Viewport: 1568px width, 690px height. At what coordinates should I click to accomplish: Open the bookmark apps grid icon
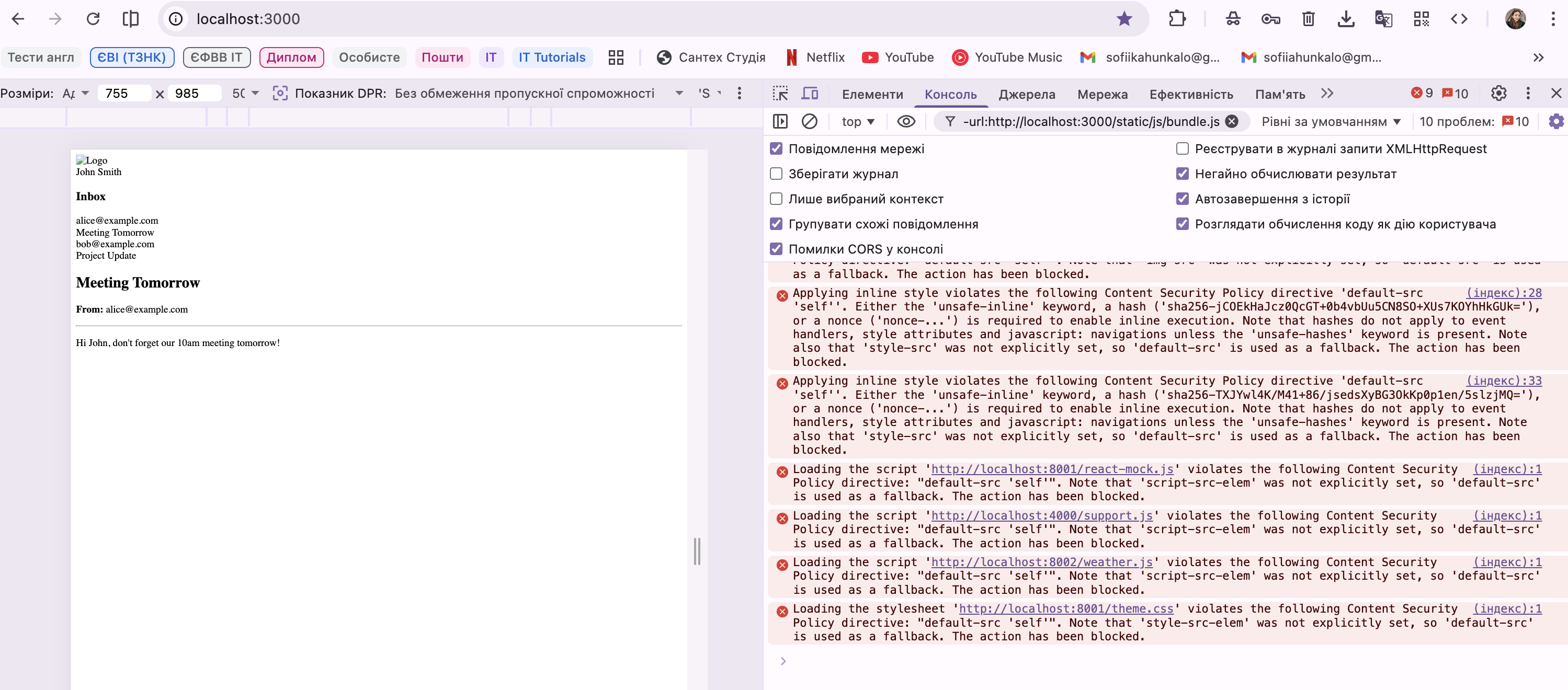[x=616, y=57]
